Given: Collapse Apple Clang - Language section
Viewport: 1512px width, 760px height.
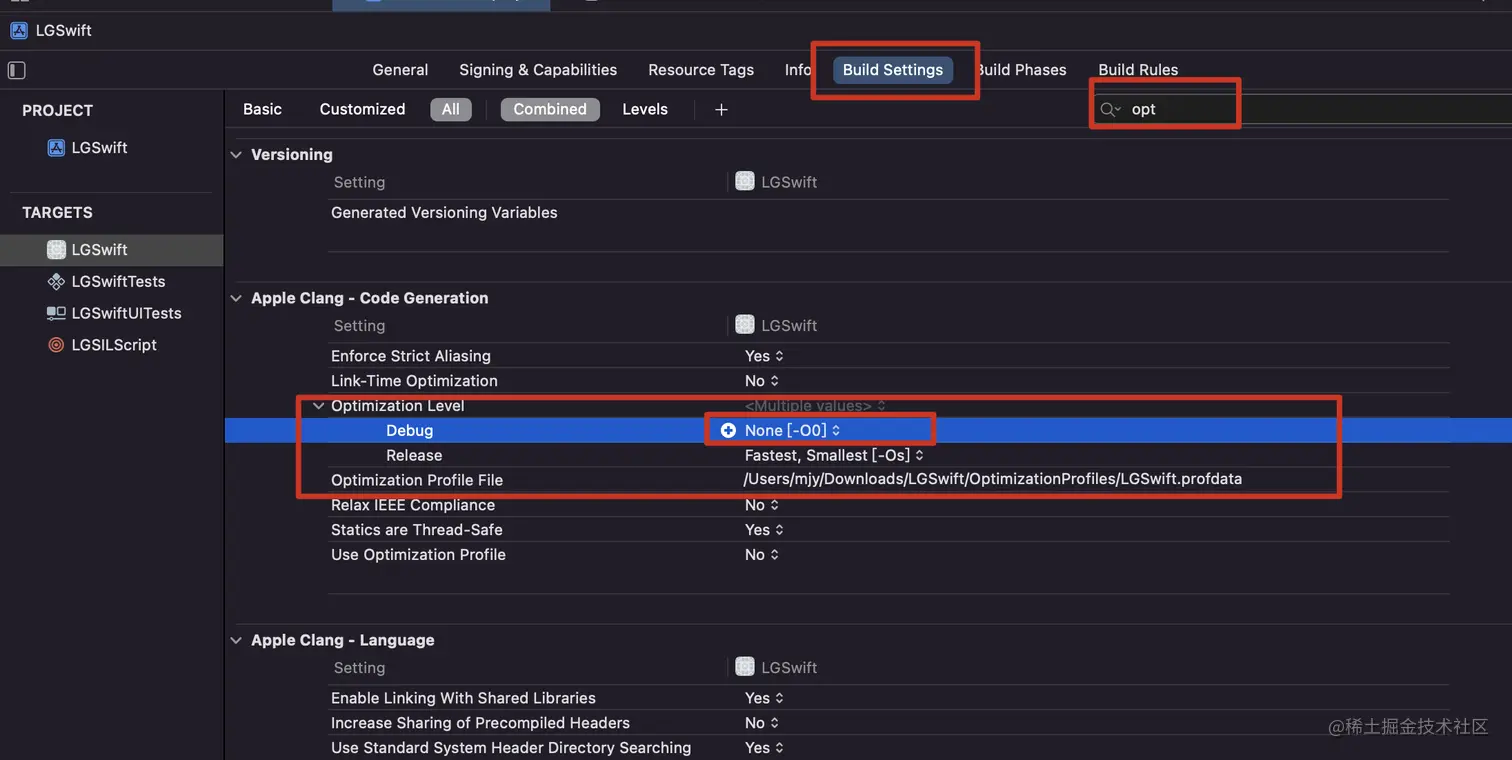Looking at the screenshot, I should tap(236, 640).
